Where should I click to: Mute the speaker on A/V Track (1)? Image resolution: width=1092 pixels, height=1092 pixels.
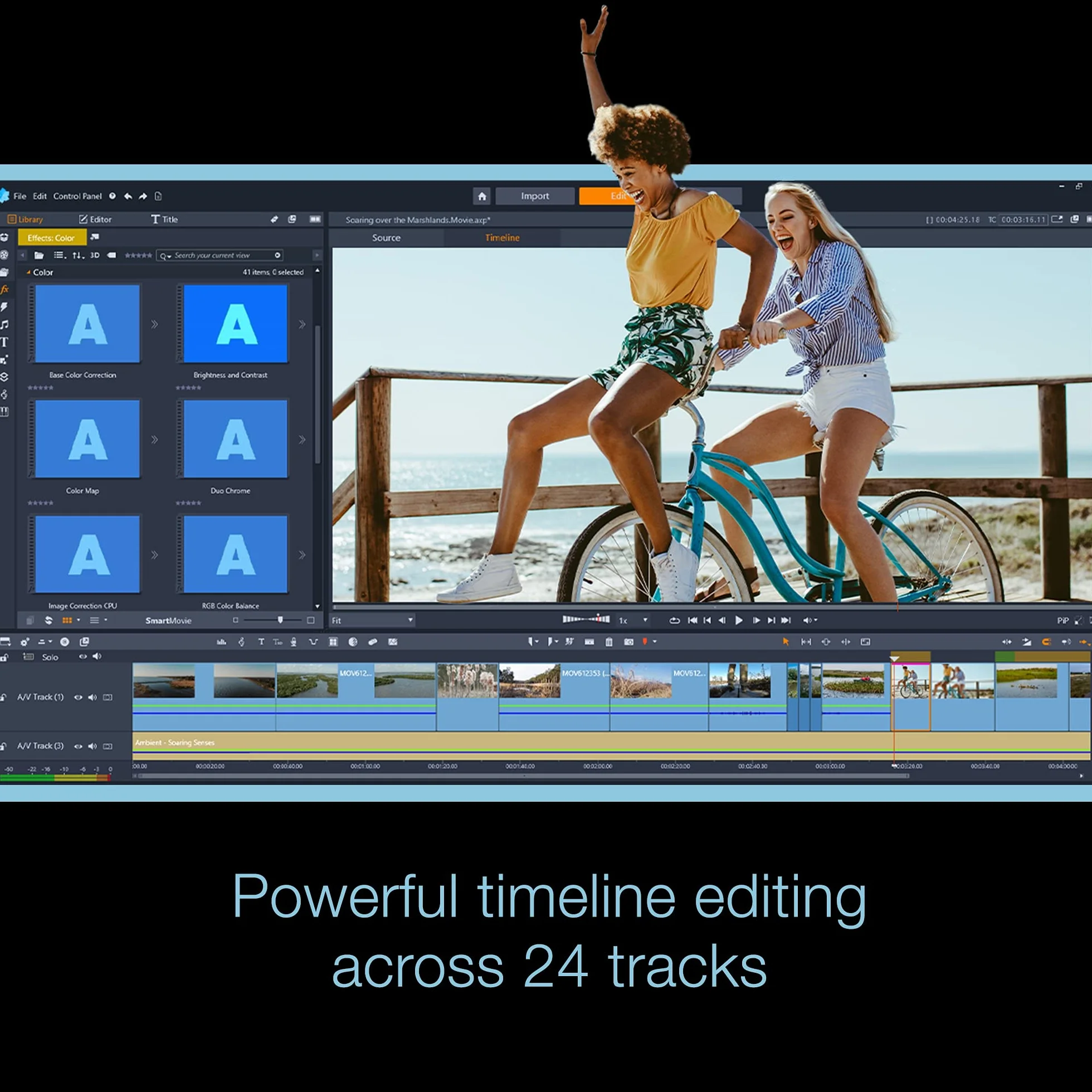point(92,697)
